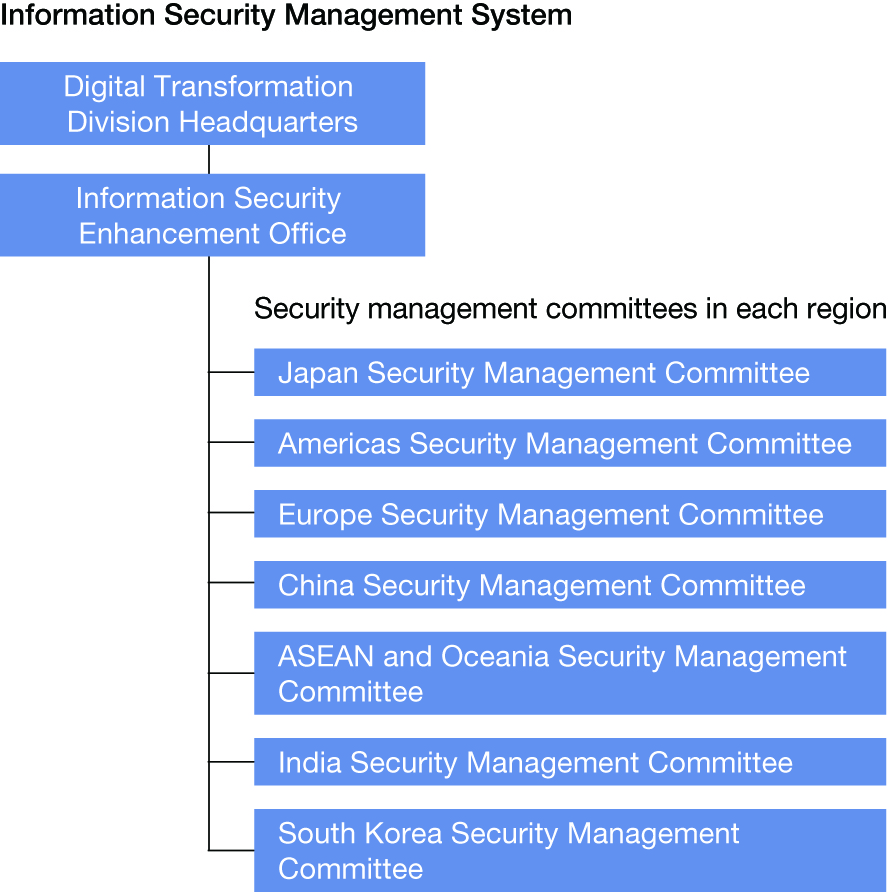Screen dimensions: 888x892
Task: Click ASEAN and Oceania Security Management Committee
Action: [x=569, y=673]
